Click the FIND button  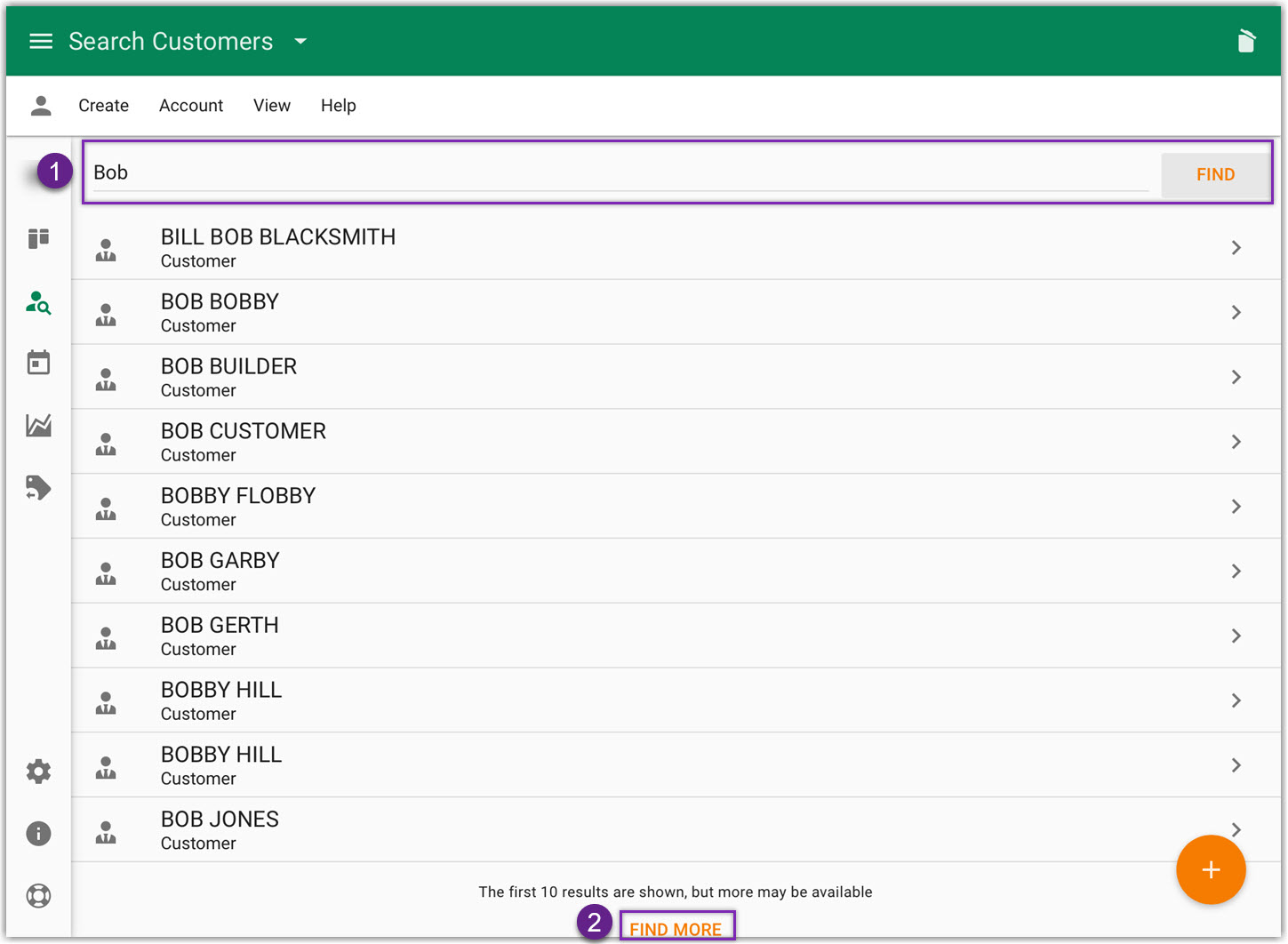click(x=1215, y=174)
